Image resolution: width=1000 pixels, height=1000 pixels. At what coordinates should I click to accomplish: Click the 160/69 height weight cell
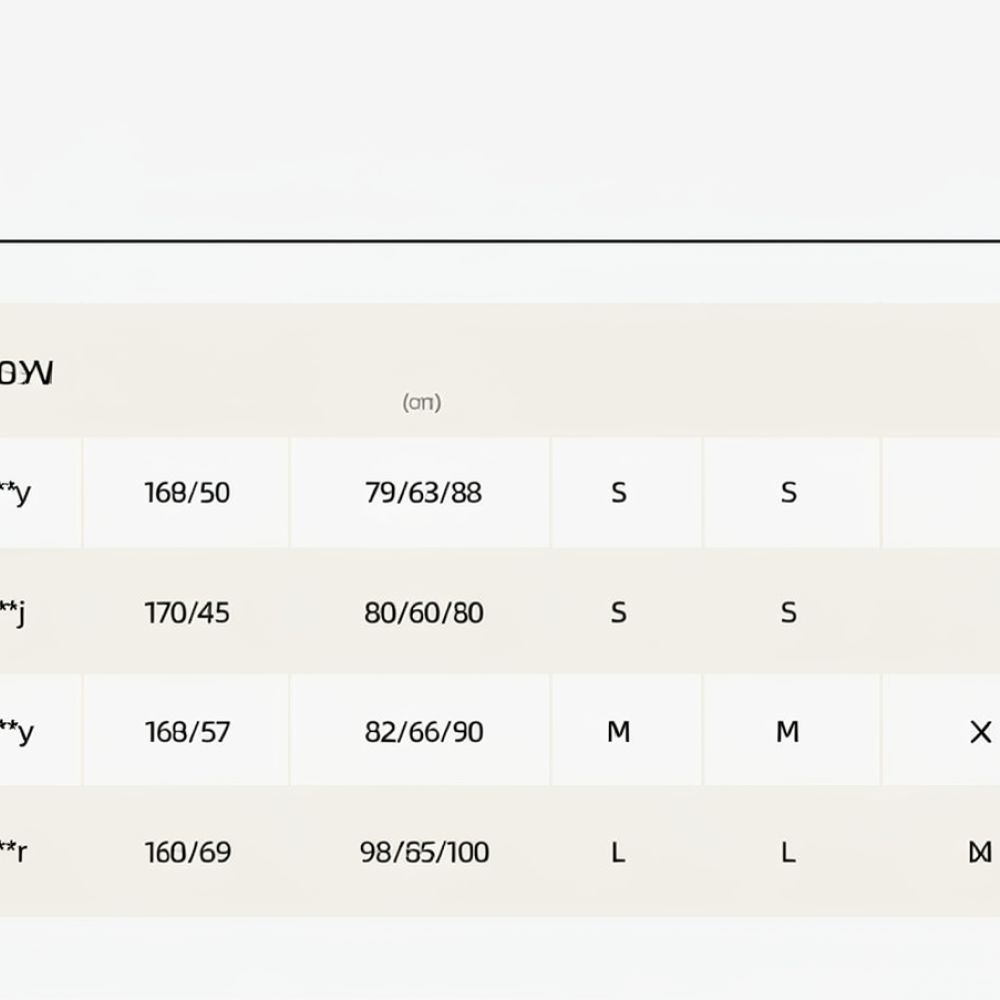pos(187,852)
